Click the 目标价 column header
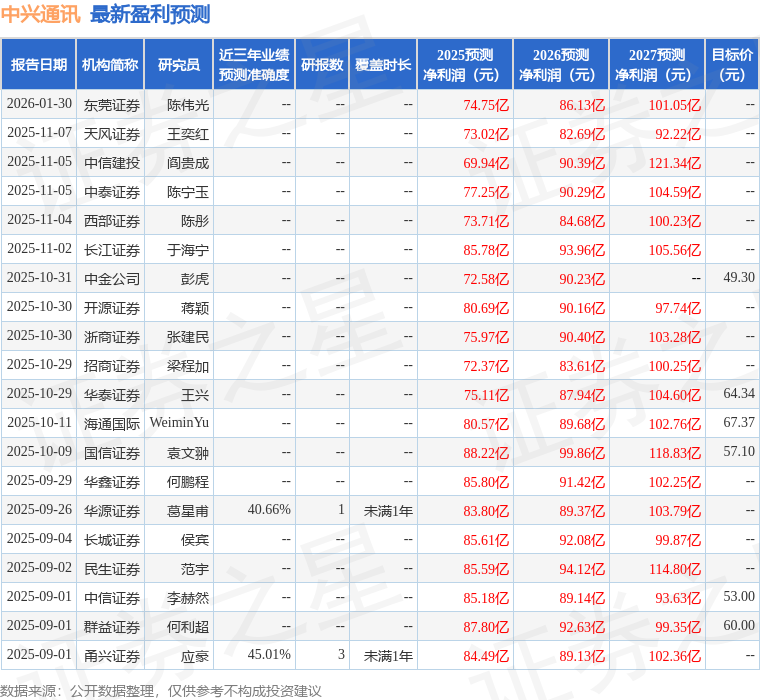Viewport: 760px width, 700px height. click(732, 65)
